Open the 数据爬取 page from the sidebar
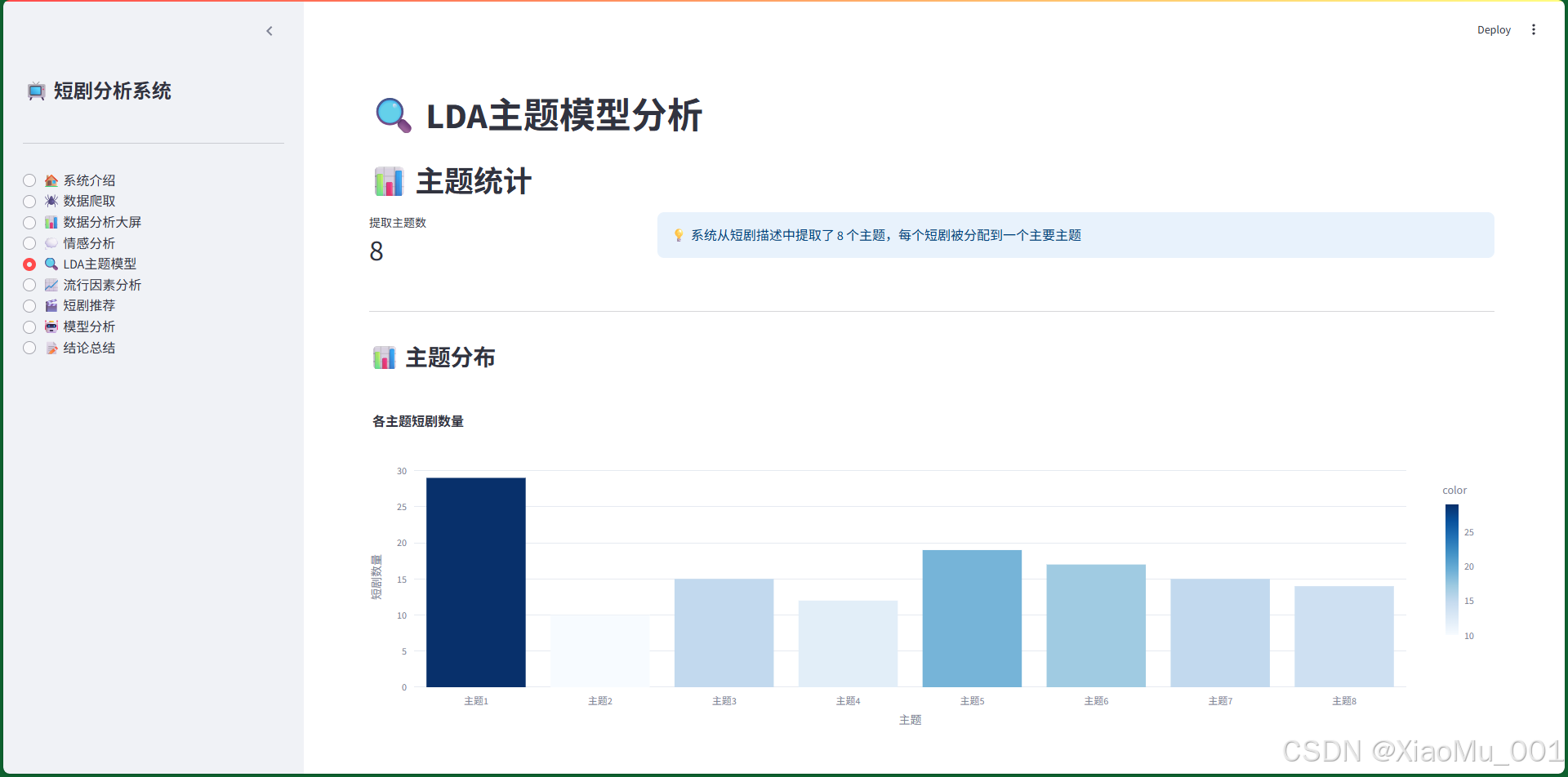This screenshot has height=777, width=1568. 29,201
